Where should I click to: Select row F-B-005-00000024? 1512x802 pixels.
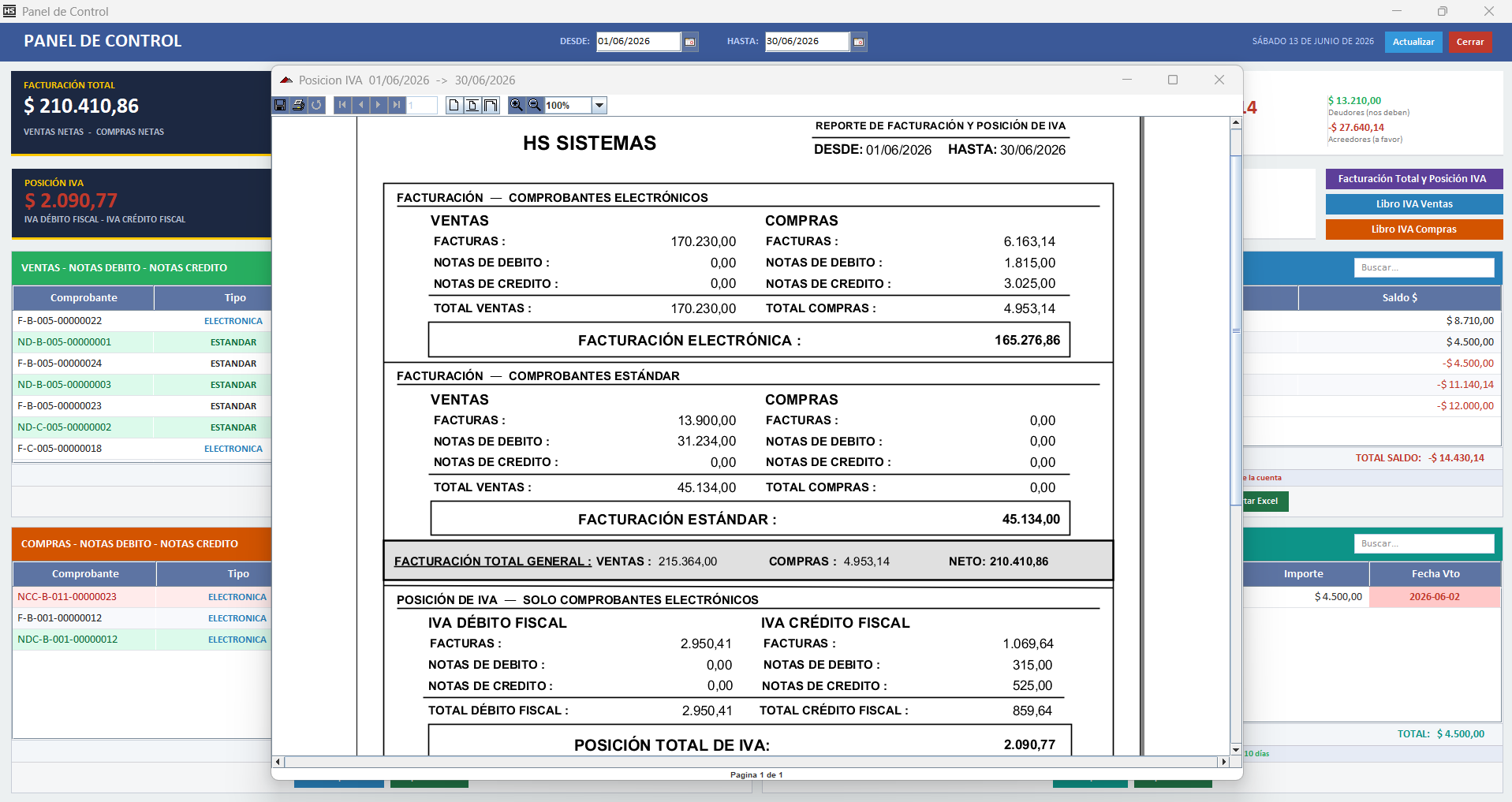tap(142, 364)
